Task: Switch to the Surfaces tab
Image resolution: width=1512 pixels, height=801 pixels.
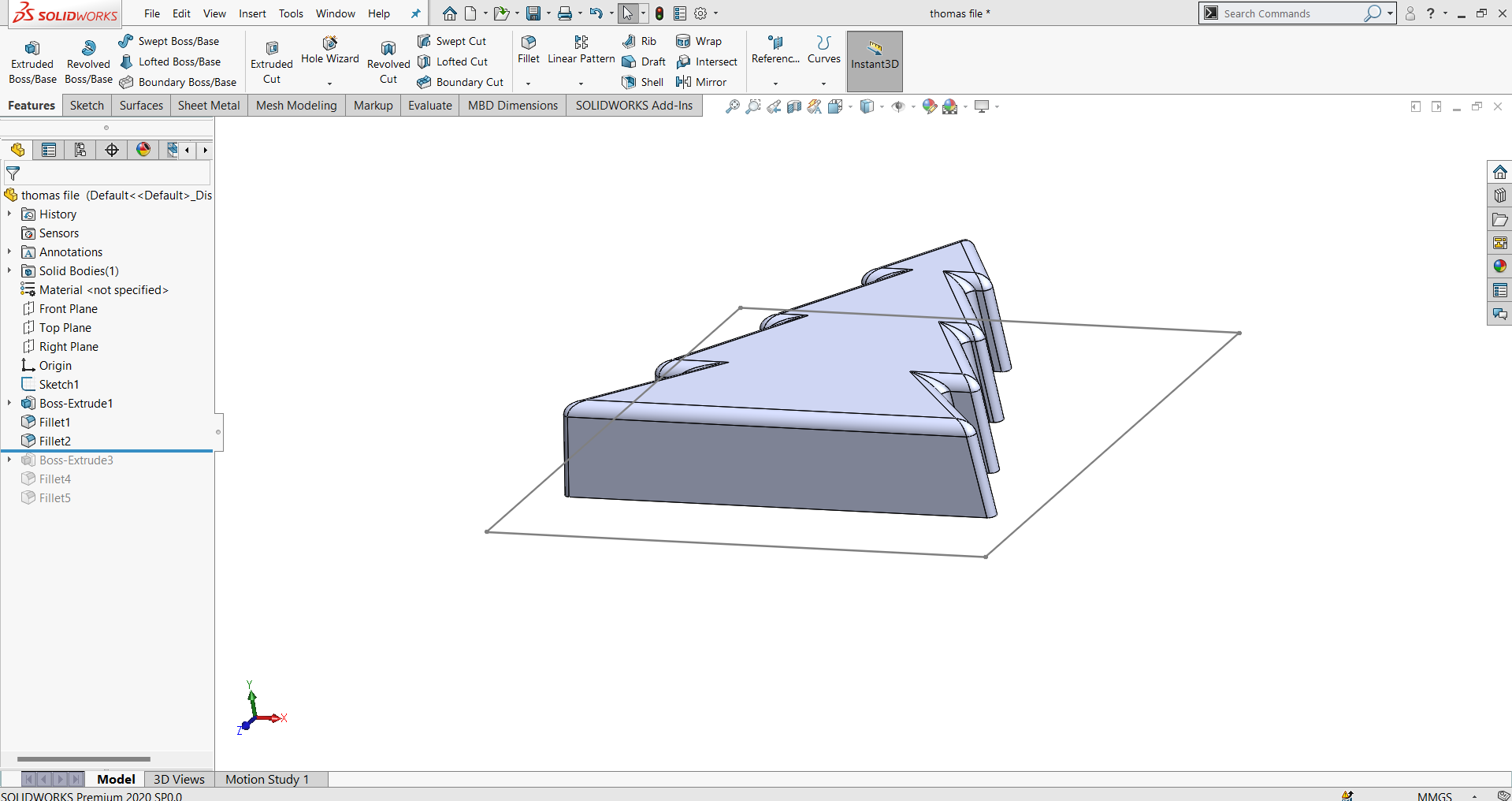Action: tap(141, 106)
